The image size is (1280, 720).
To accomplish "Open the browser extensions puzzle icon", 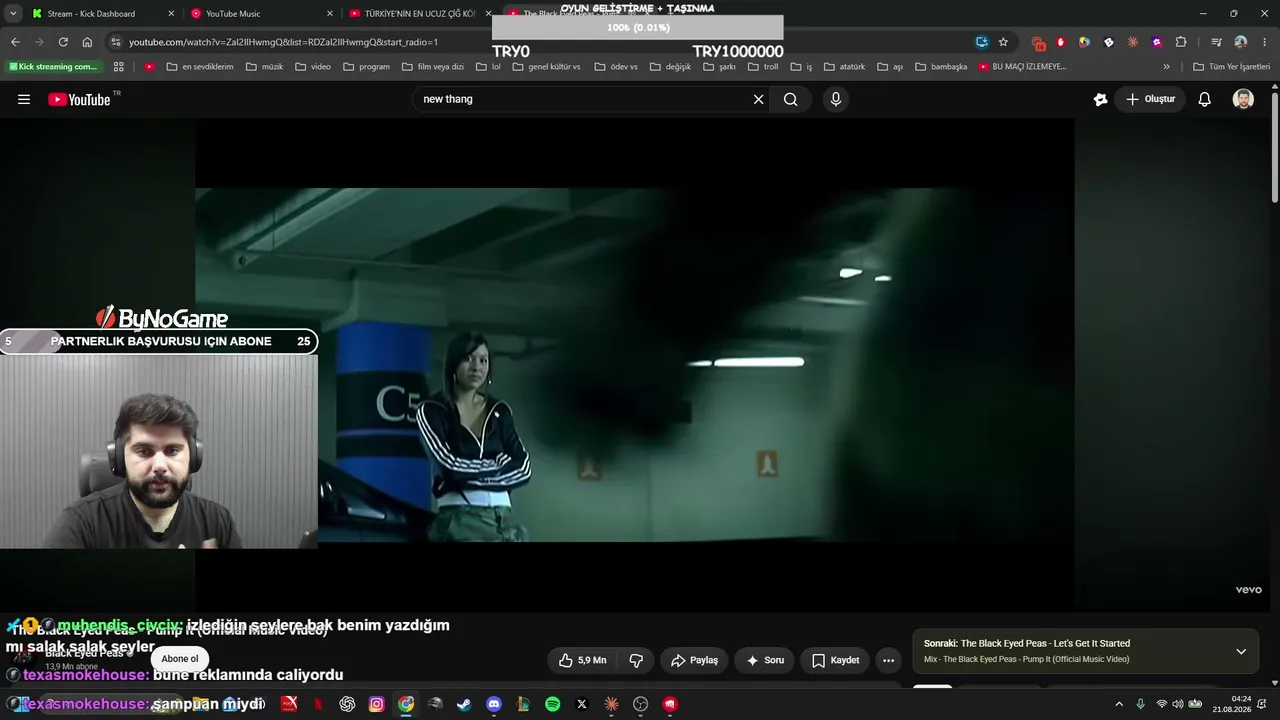I will tap(1181, 42).
